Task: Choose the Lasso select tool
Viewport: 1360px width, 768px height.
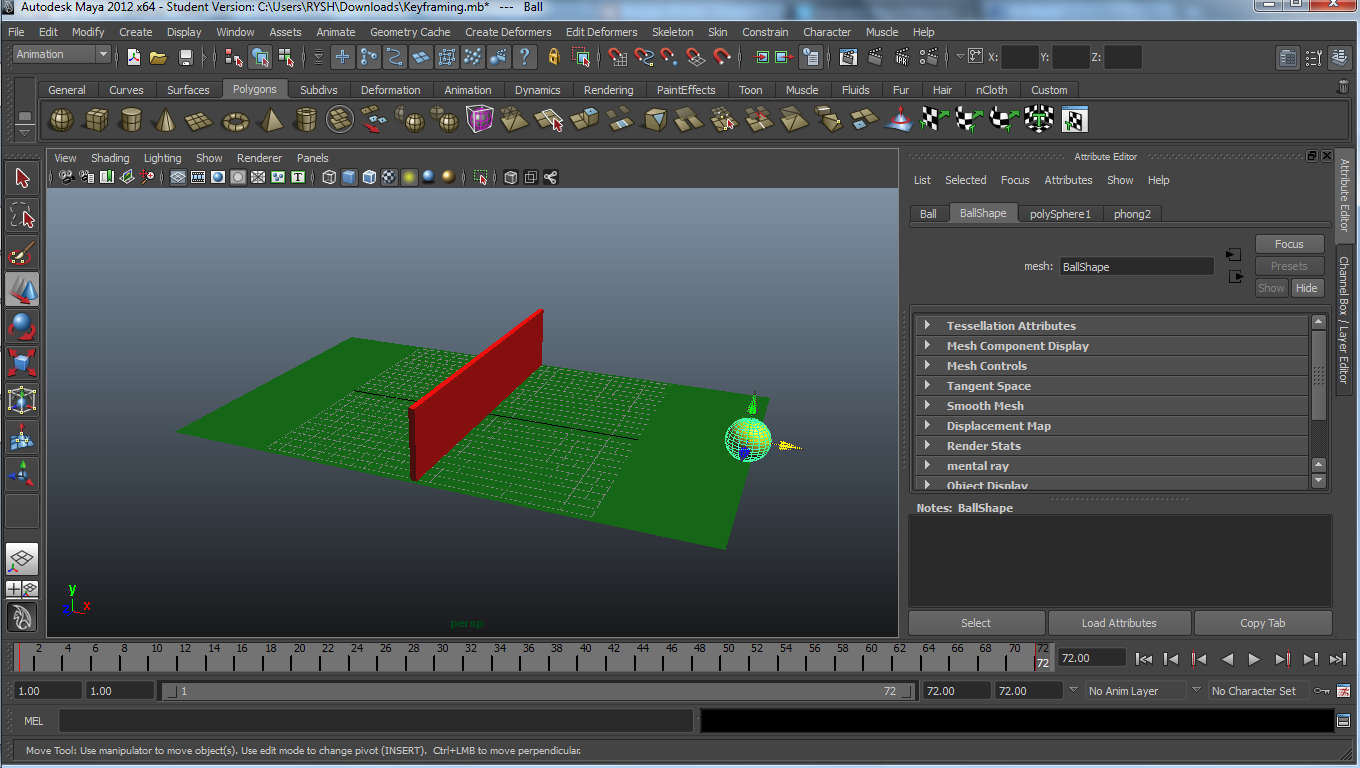Action: coord(22,215)
